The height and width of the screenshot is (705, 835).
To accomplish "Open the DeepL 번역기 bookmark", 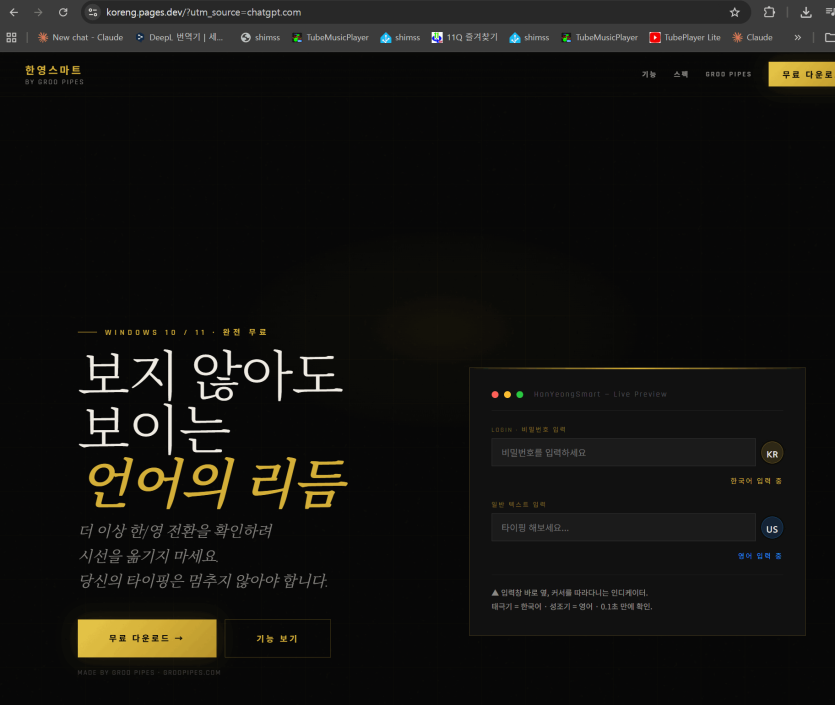I will [x=179, y=37].
